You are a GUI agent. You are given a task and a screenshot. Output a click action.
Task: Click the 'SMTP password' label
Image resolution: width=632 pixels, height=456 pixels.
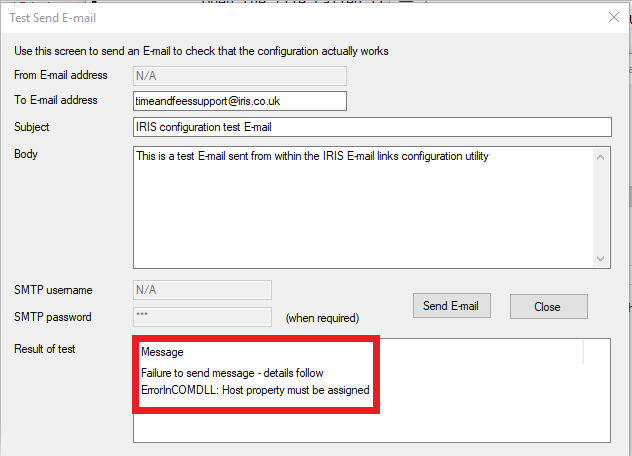click(x=53, y=317)
